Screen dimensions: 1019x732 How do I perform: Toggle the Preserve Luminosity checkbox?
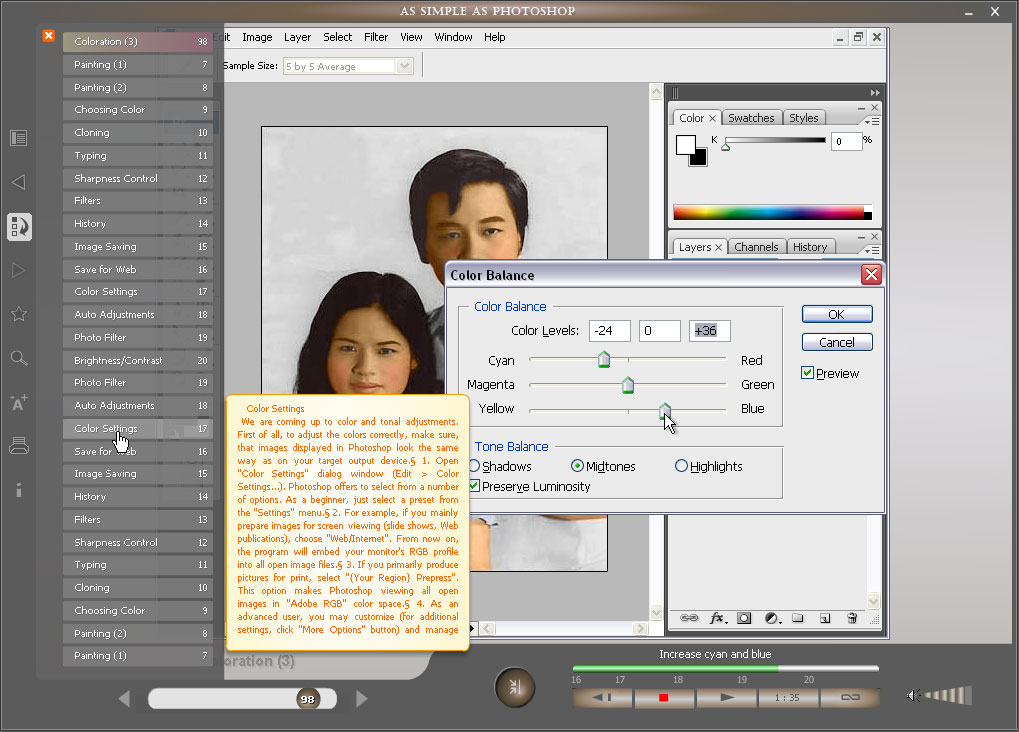pyautogui.click(x=474, y=486)
